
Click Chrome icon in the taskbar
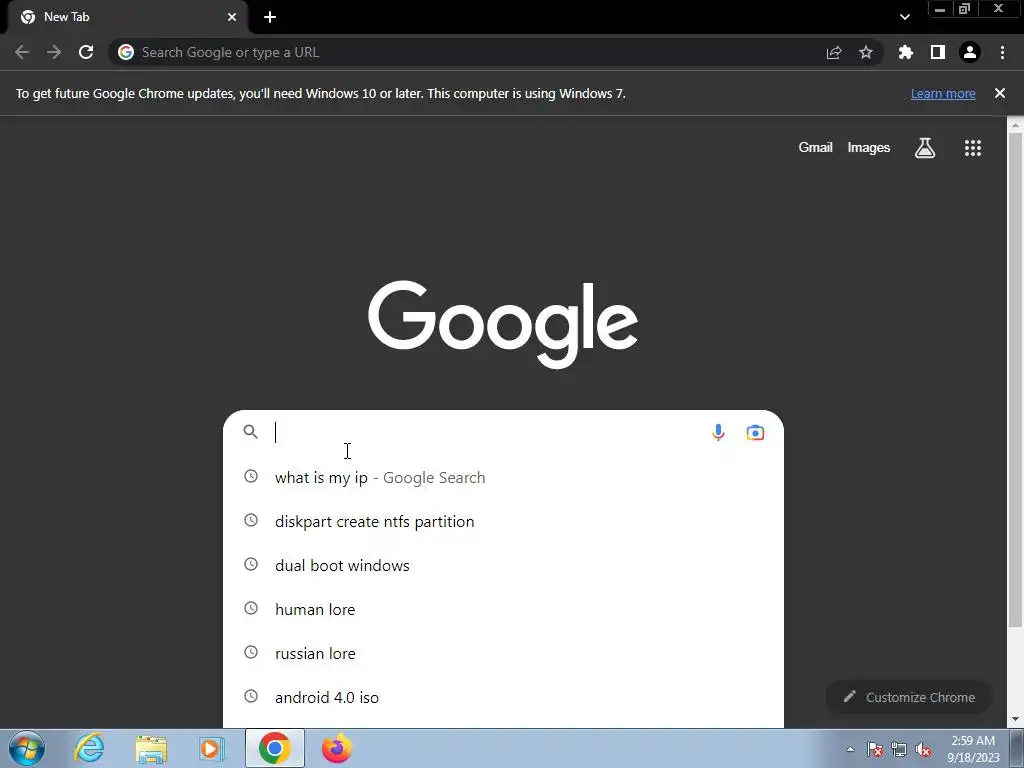pyautogui.click(x=275, y=748)
